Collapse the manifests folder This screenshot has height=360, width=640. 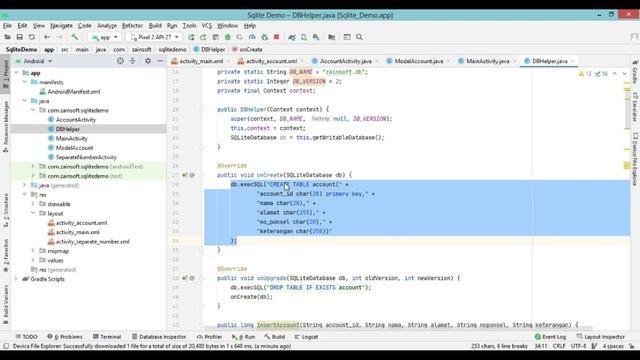[x=25, y=82]
